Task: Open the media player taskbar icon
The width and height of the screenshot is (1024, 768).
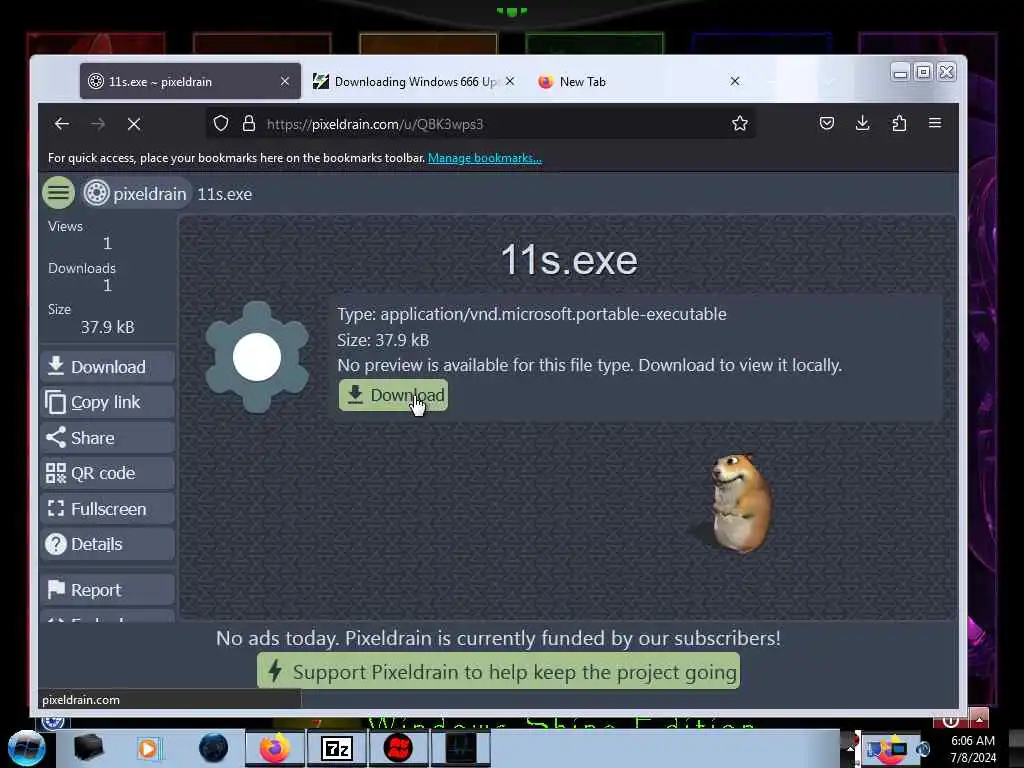Action: pyautogui.click(x=148, y=748)
